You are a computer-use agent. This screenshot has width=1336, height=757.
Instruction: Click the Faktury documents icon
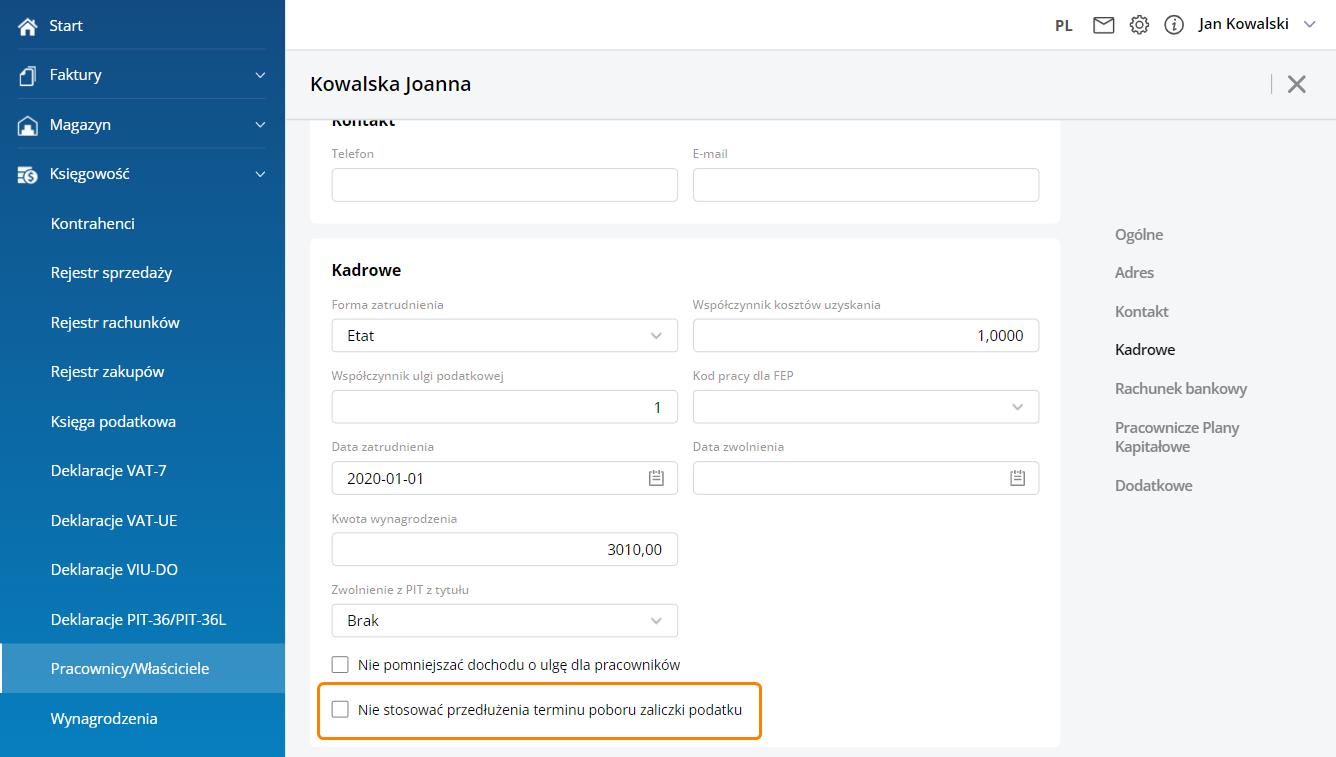click(28, 75)
